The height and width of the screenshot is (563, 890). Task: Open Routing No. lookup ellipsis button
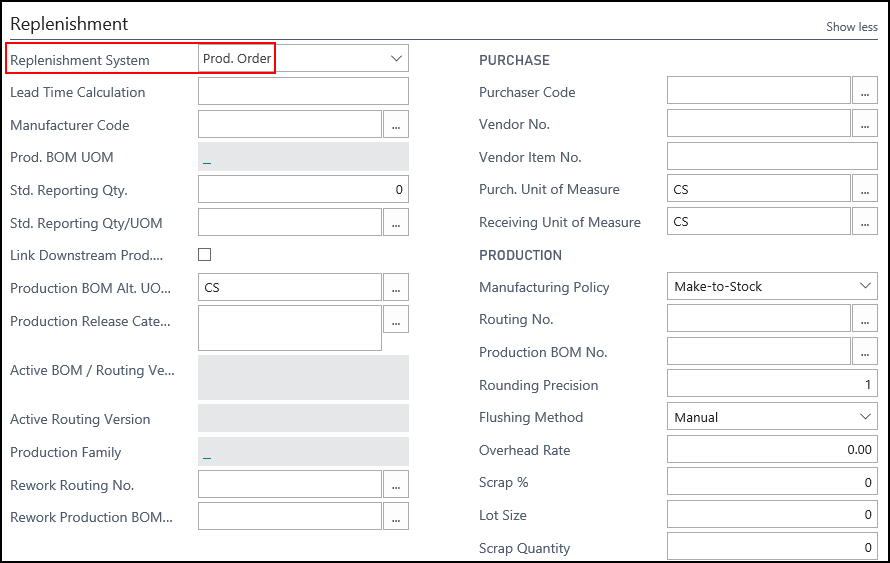pyautogui.click(x=865, y=319)
